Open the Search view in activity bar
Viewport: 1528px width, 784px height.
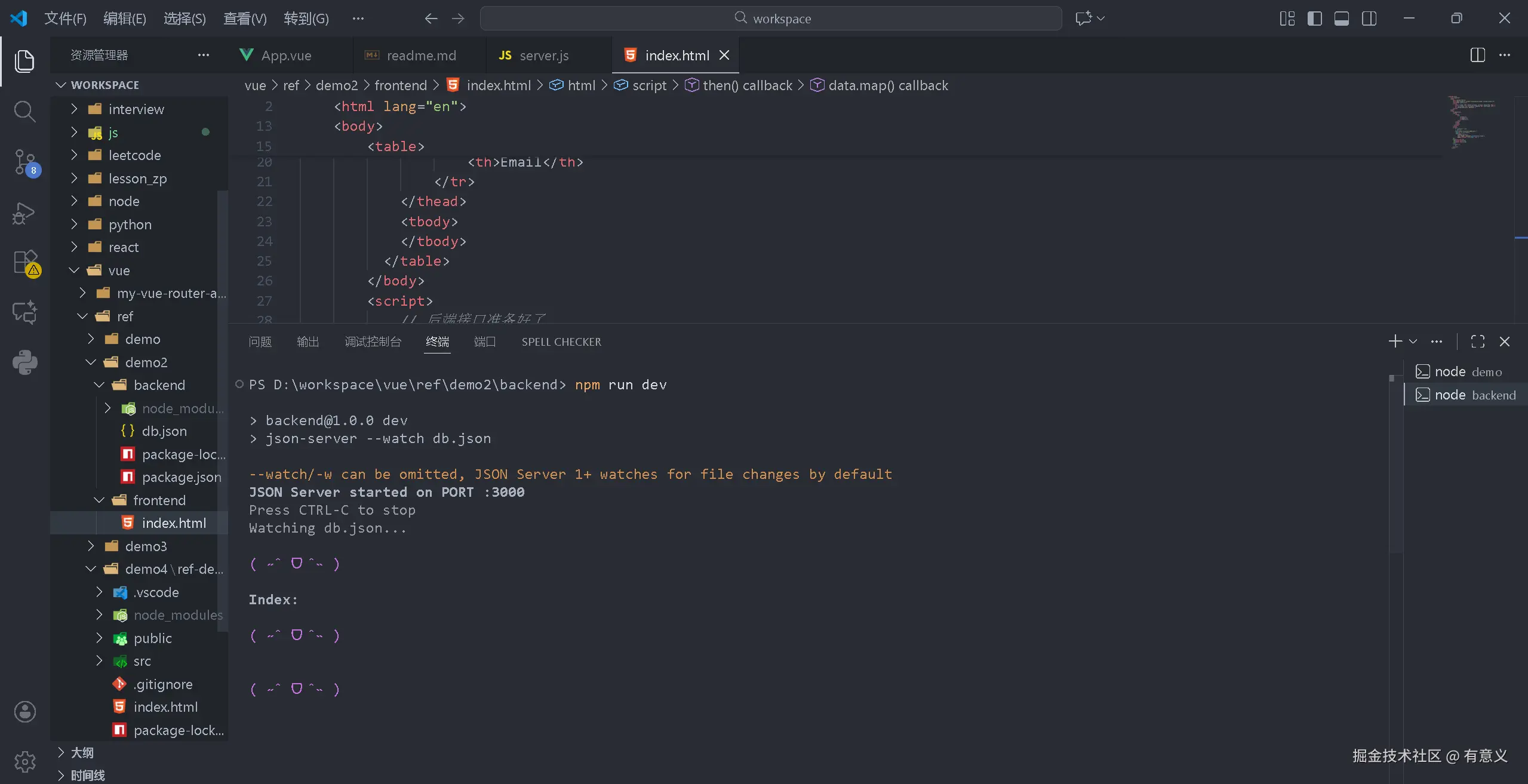24,111
